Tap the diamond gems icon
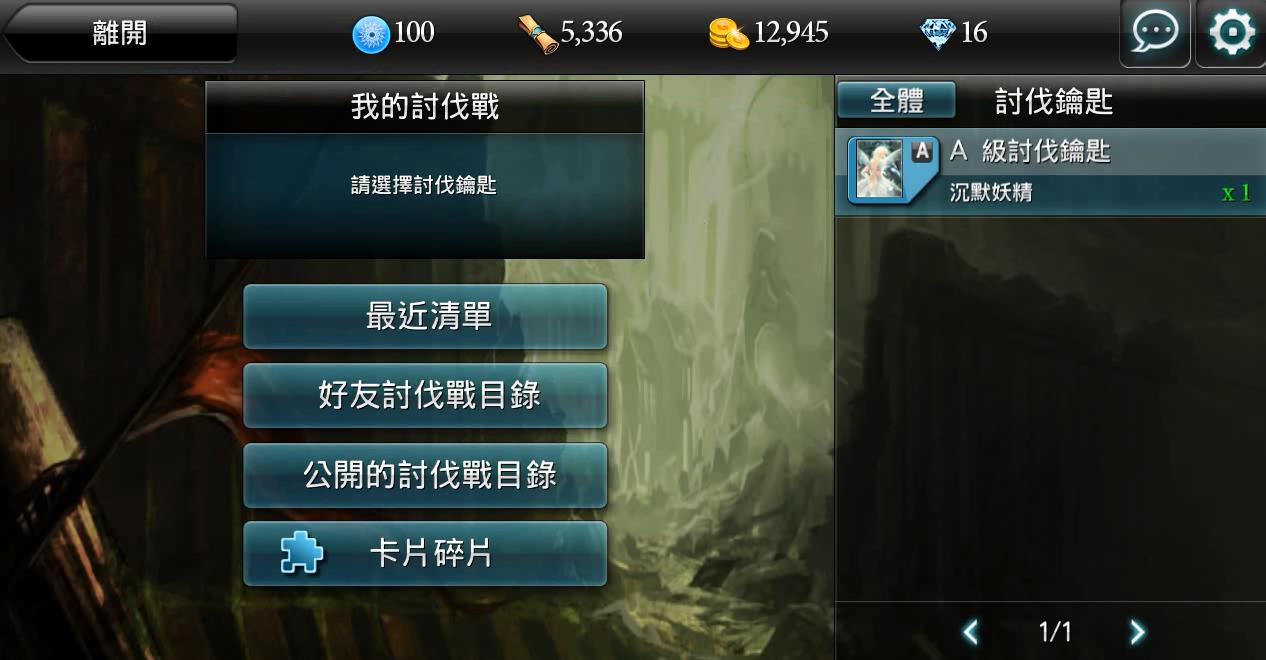This screenshot has width=1266, height=660. pyautogui.click(x=938, y=34)
